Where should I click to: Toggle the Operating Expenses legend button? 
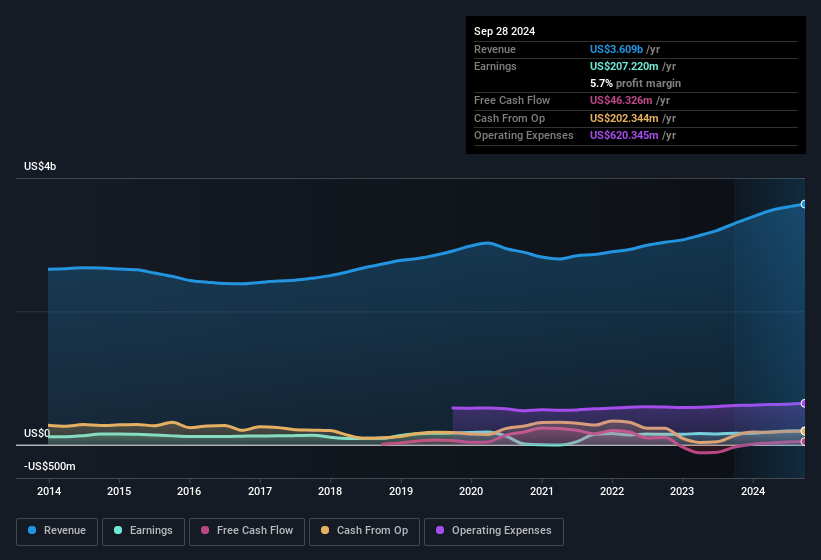[x=494, y=531]
